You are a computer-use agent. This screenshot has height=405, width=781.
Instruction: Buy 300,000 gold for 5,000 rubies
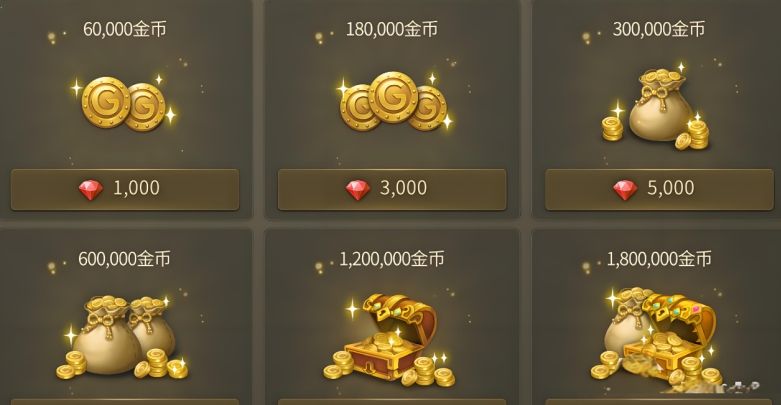[659, 190]
